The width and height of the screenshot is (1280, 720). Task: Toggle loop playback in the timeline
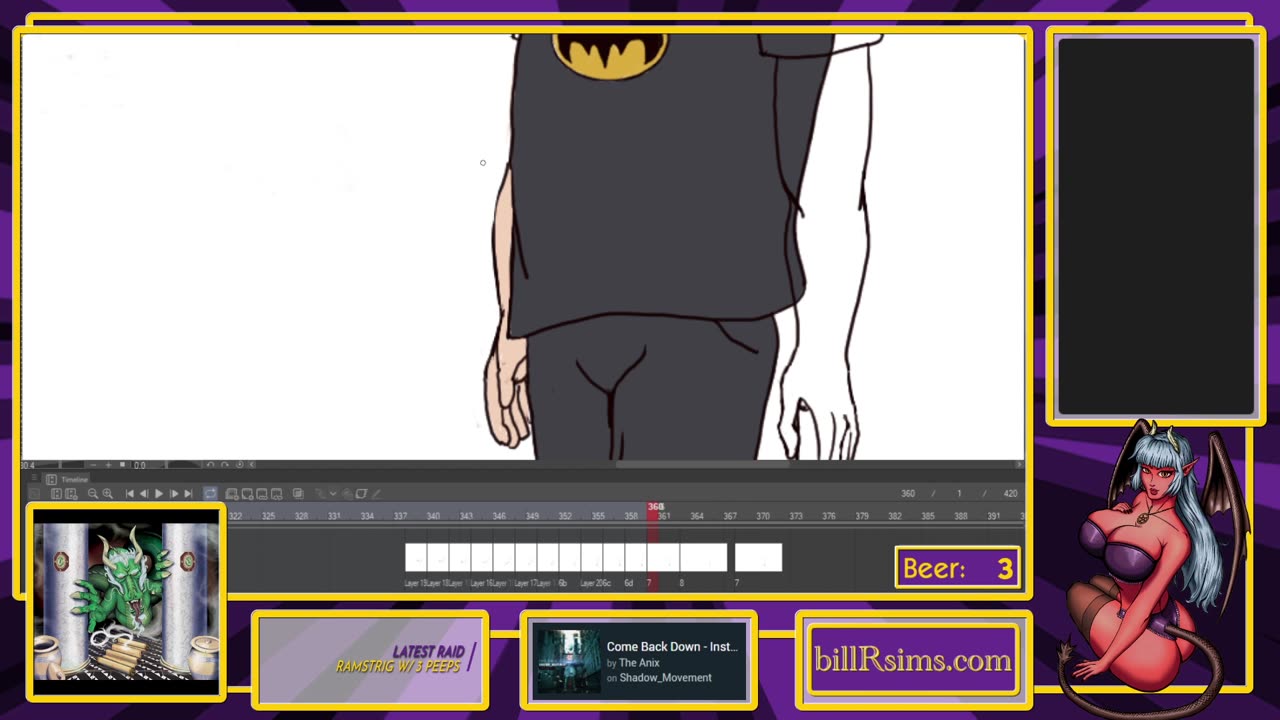pos(210,493)
